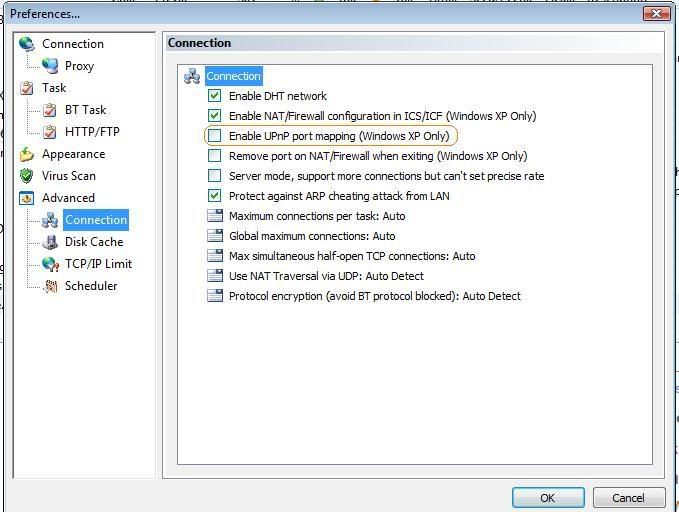Click the Proxy icon in sidebar
Image resolution: width=679 pixels, height=512 pixels.
pos(50,66)
